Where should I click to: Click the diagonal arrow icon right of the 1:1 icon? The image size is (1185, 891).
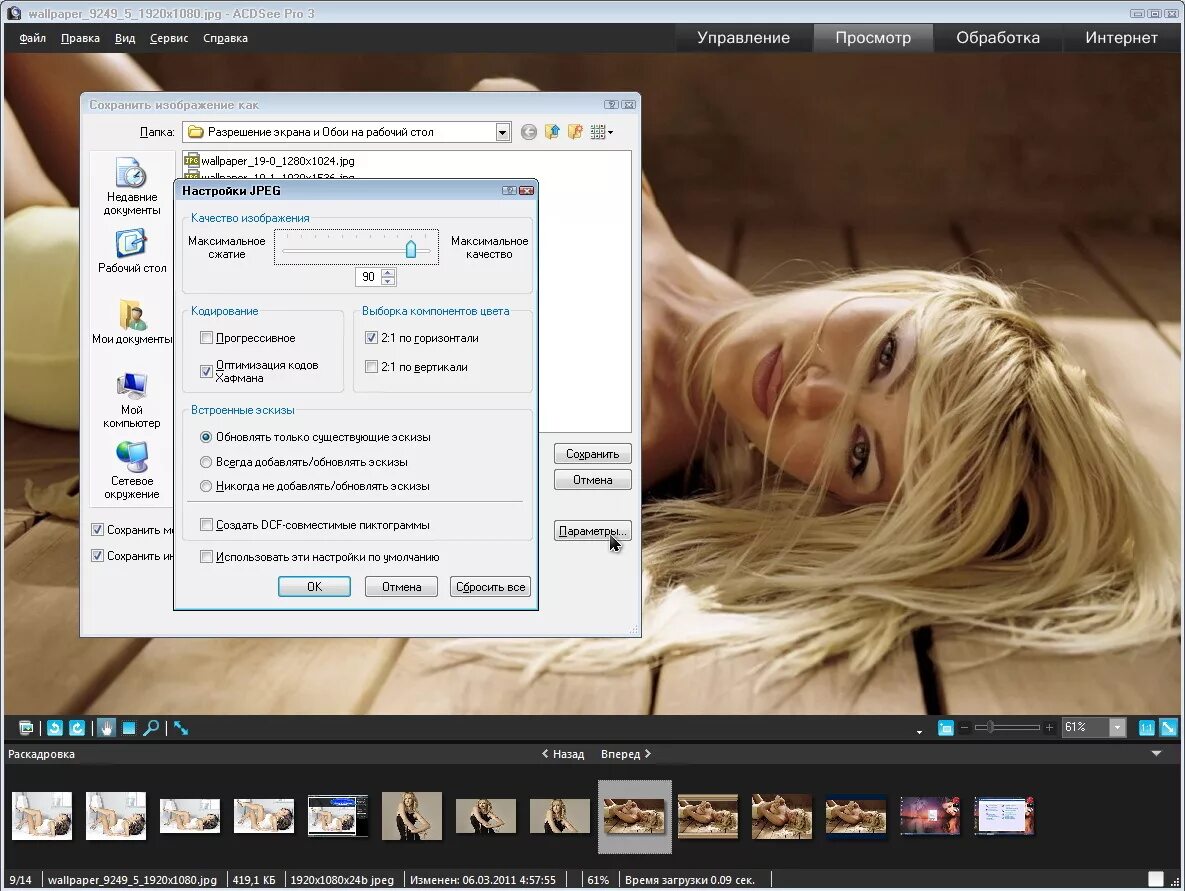[x=1168, y=728]
